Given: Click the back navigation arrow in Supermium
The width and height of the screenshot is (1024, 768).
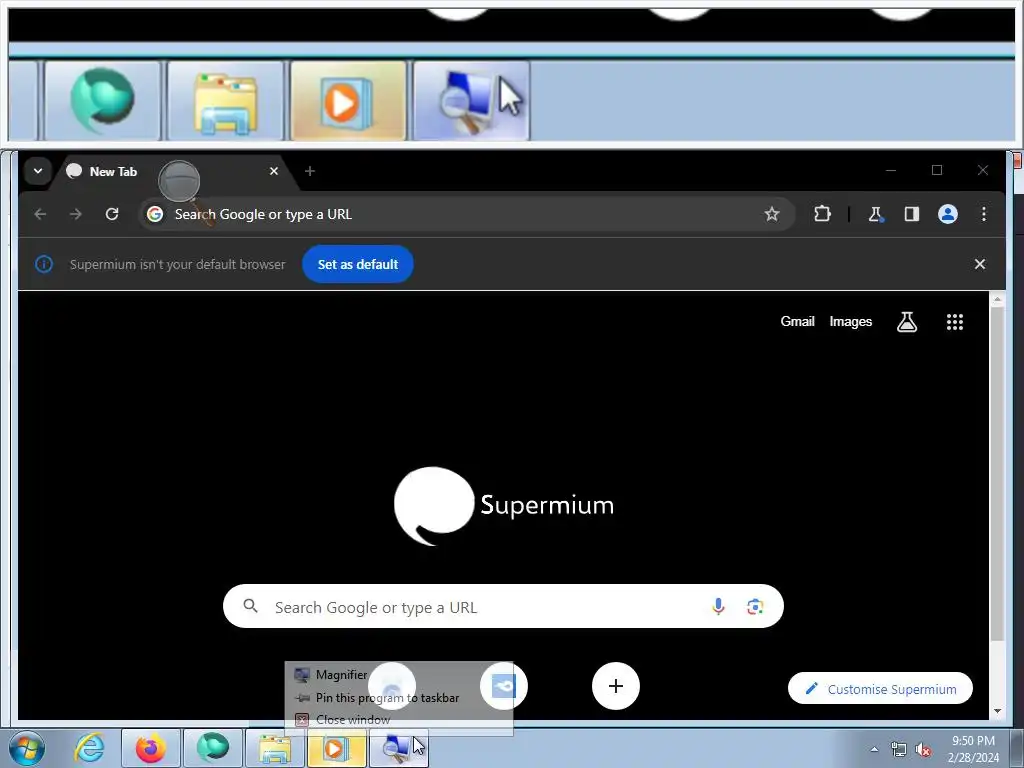Looking at the screenshot, I should pos(40,214).
